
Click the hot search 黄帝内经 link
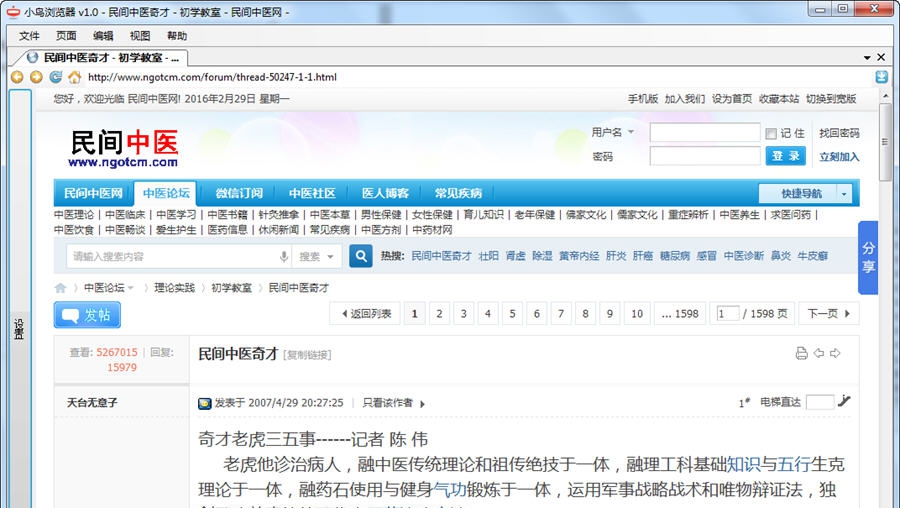click(579, 256)
